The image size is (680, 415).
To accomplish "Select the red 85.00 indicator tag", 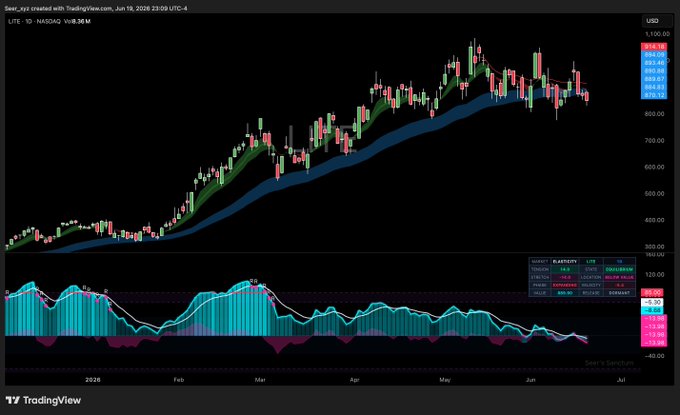I will tap(652, 293).
